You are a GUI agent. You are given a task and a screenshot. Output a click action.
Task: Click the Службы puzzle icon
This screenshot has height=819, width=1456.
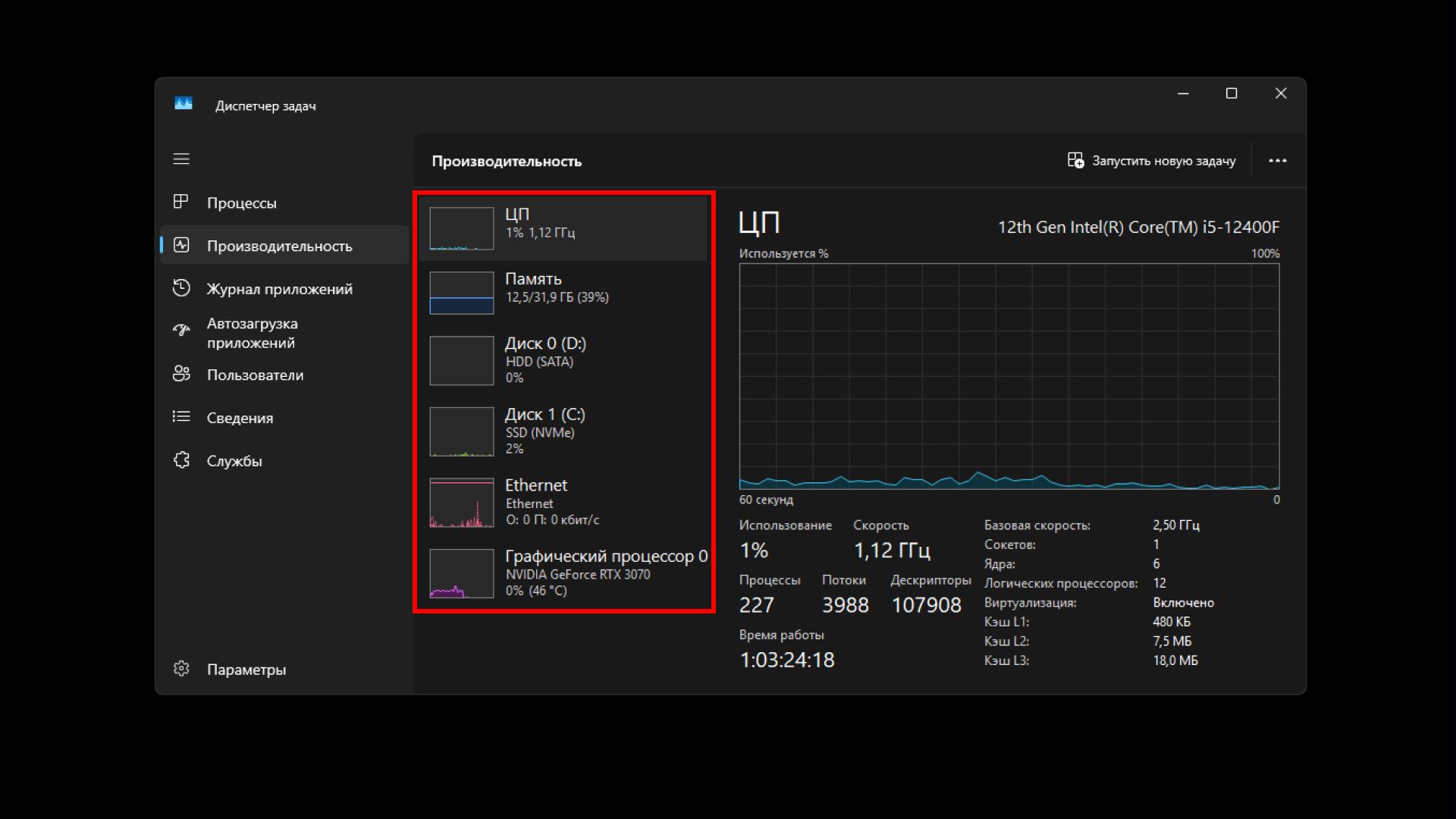(180, 460)
